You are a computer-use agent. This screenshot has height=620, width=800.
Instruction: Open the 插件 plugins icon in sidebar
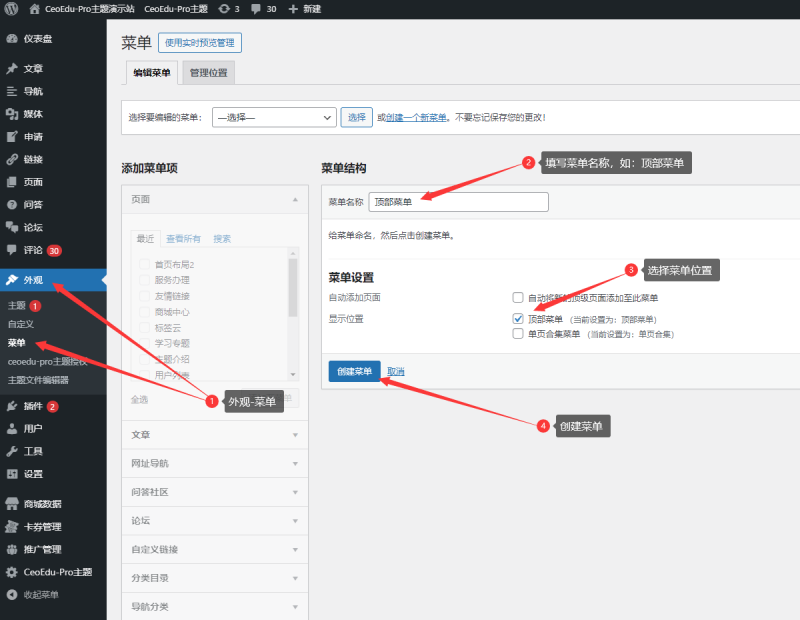[x=12, y=406]
